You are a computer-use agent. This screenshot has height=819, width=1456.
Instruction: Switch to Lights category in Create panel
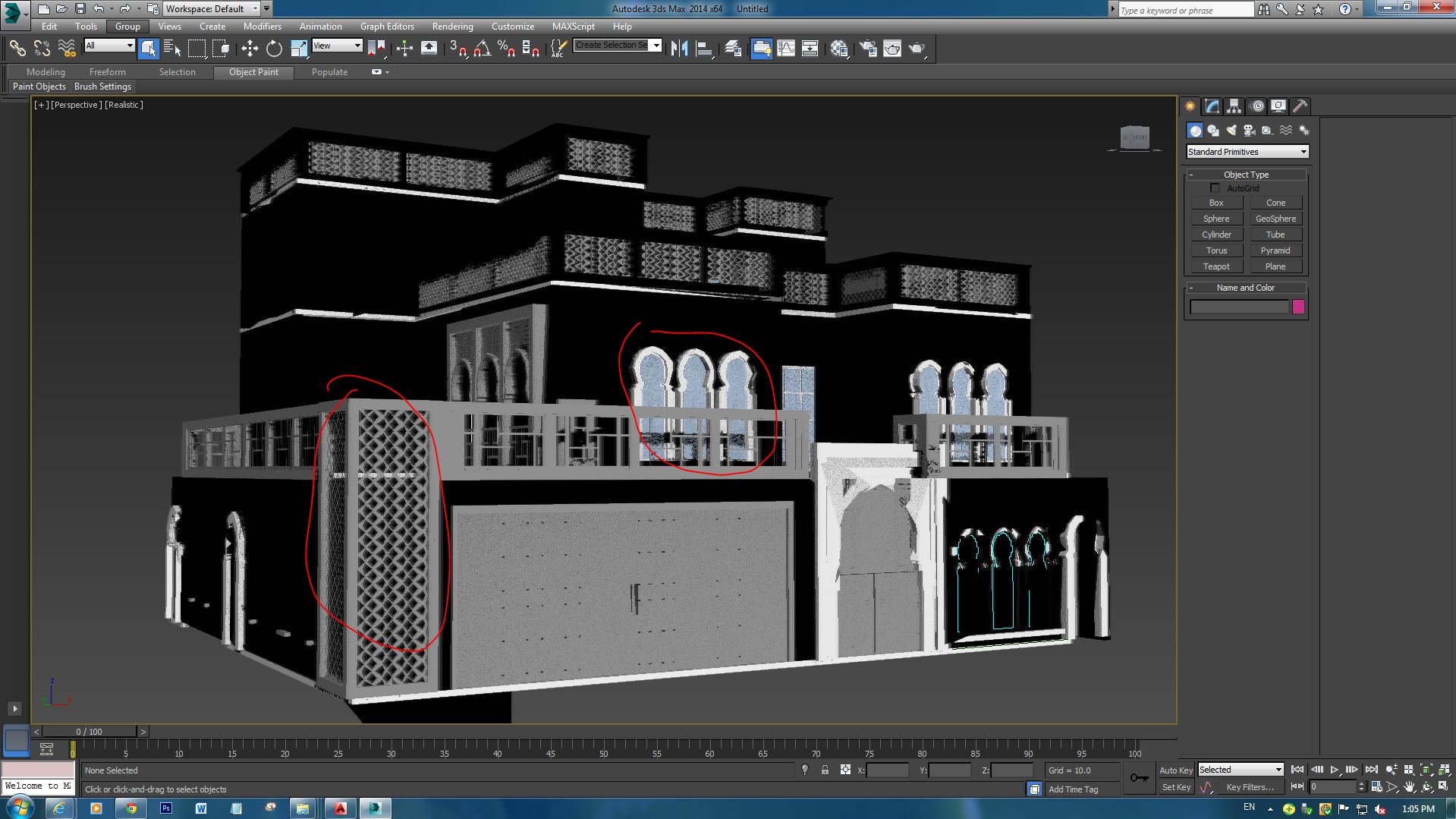[x=1231, y=131]
